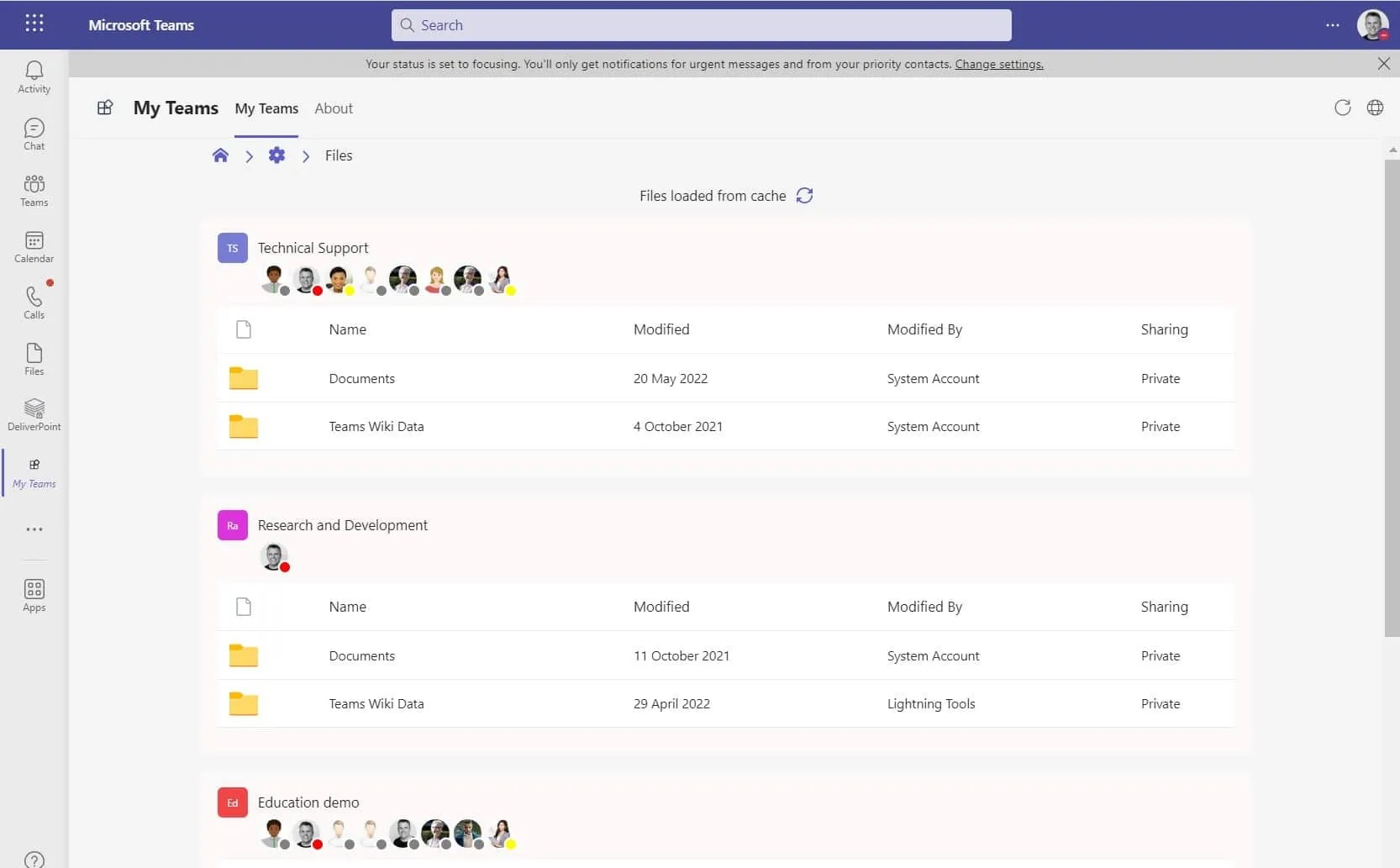Open Calls in the sidebar

click(34, 303)
